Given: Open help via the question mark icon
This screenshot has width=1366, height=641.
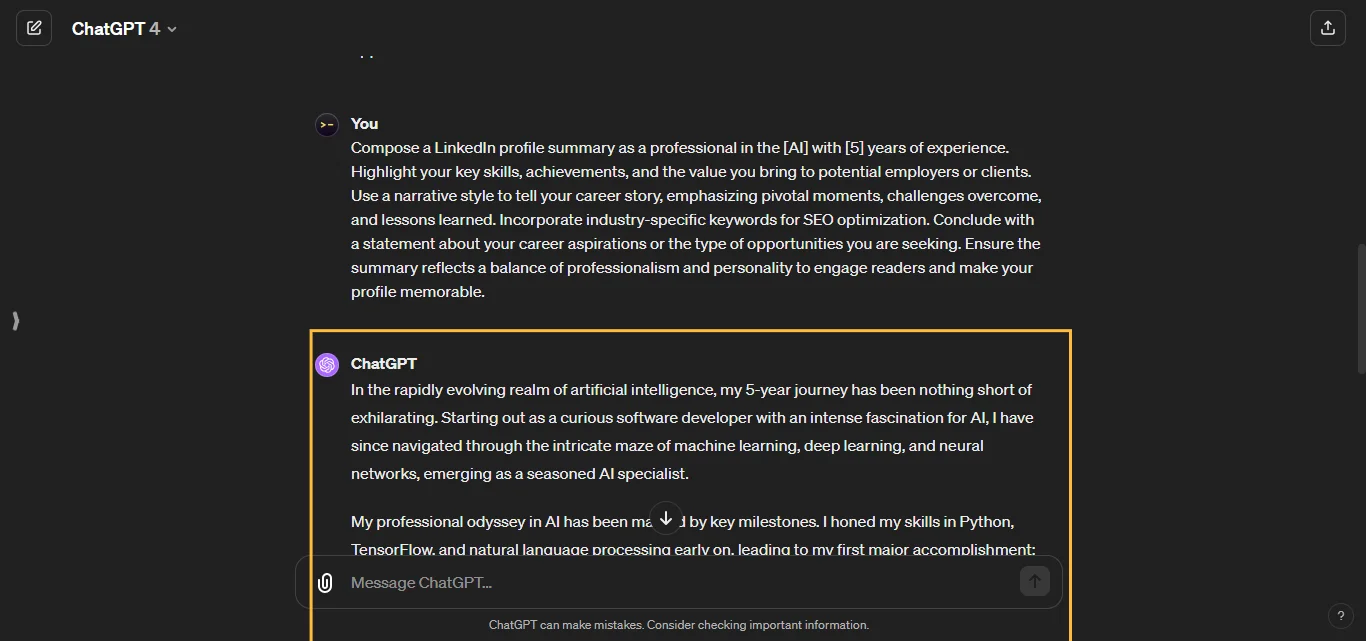Looking at the screenshot, I should [1341, 616].
